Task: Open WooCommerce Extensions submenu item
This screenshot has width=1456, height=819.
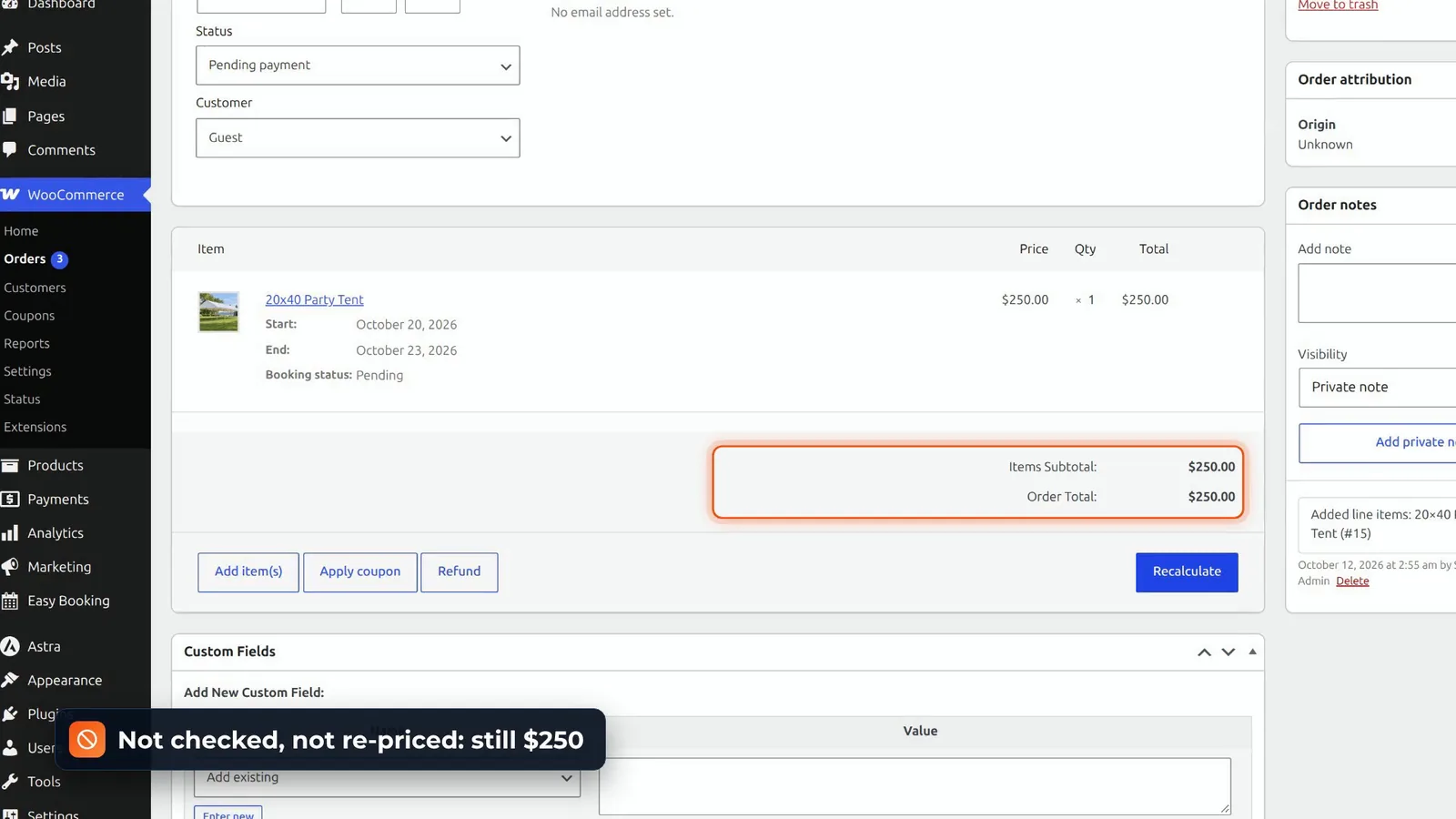Action: pos(35,428)
